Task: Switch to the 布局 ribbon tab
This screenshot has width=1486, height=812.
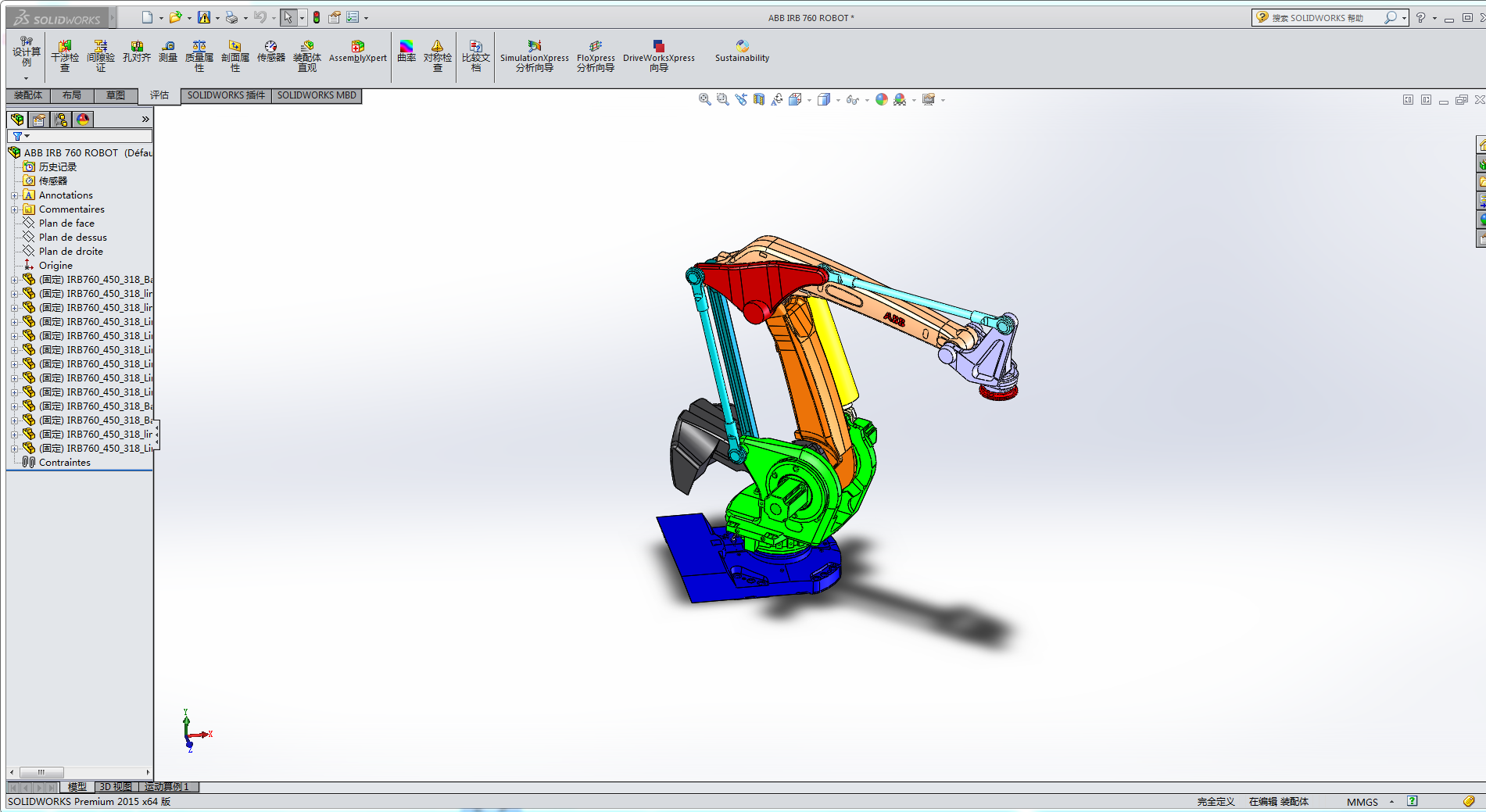Action: coord(72,95)
